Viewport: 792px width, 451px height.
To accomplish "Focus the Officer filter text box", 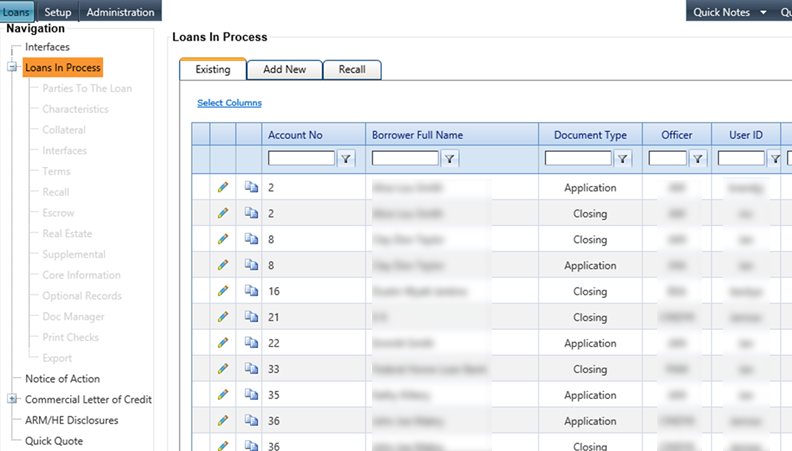I will click(x=667, y=159).
